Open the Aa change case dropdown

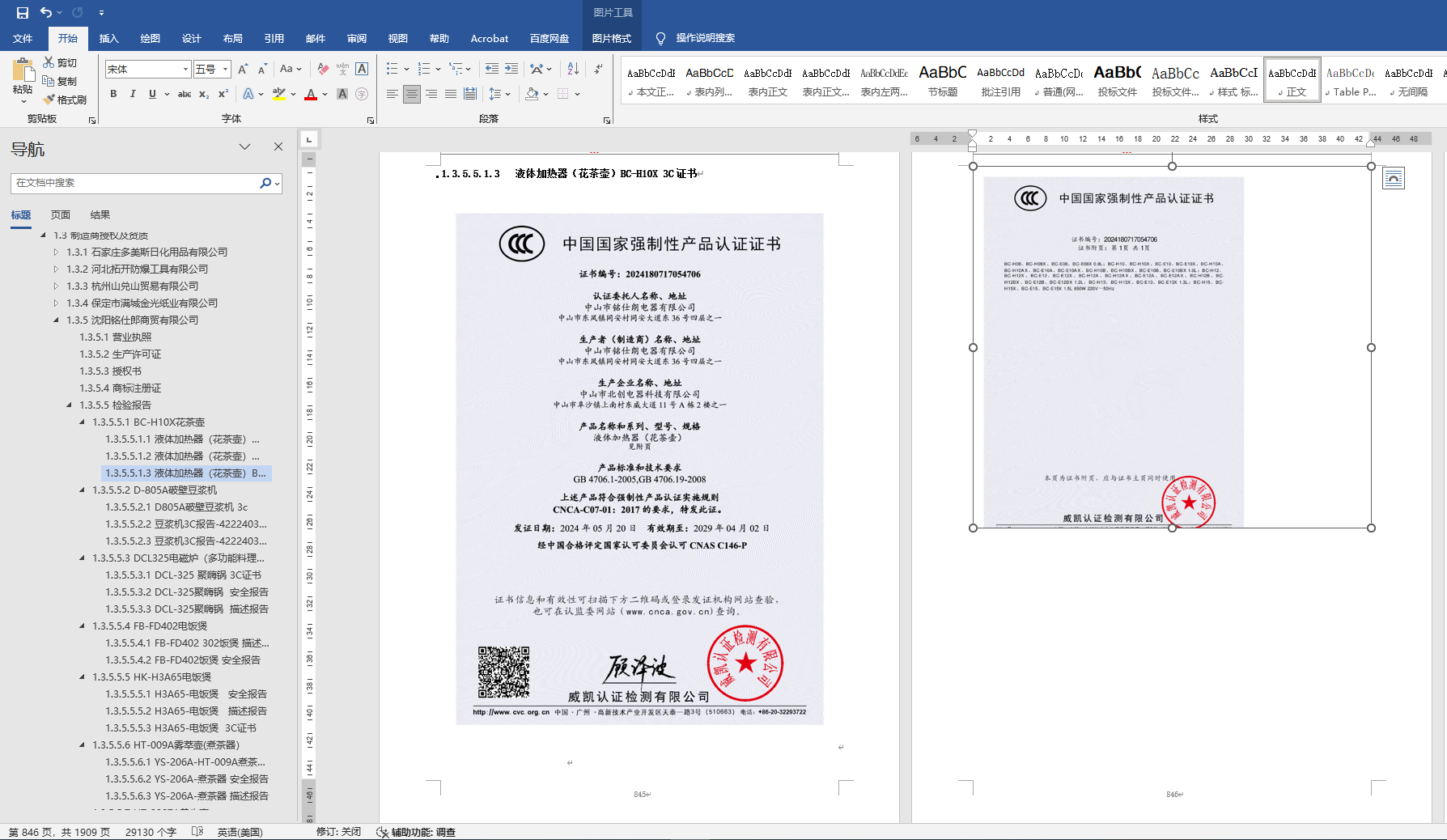290,70
